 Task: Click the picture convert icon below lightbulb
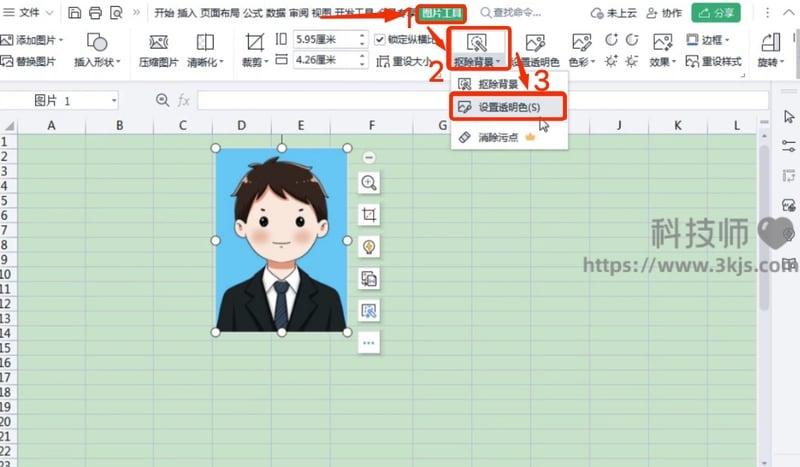[369, 279]
